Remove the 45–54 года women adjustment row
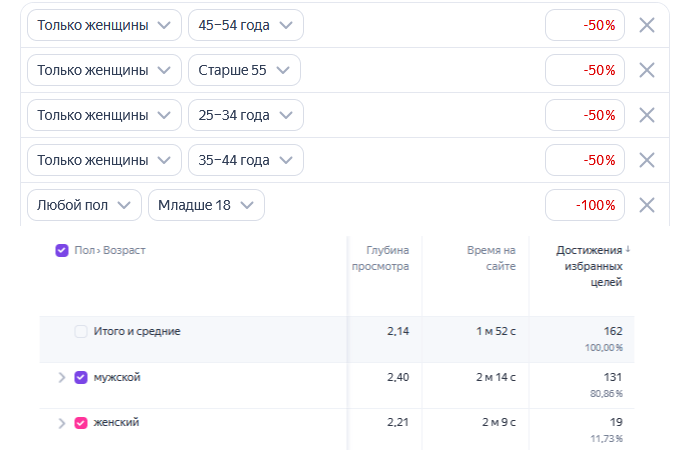This screenshot has width=674, height=450. pos(647,25)
